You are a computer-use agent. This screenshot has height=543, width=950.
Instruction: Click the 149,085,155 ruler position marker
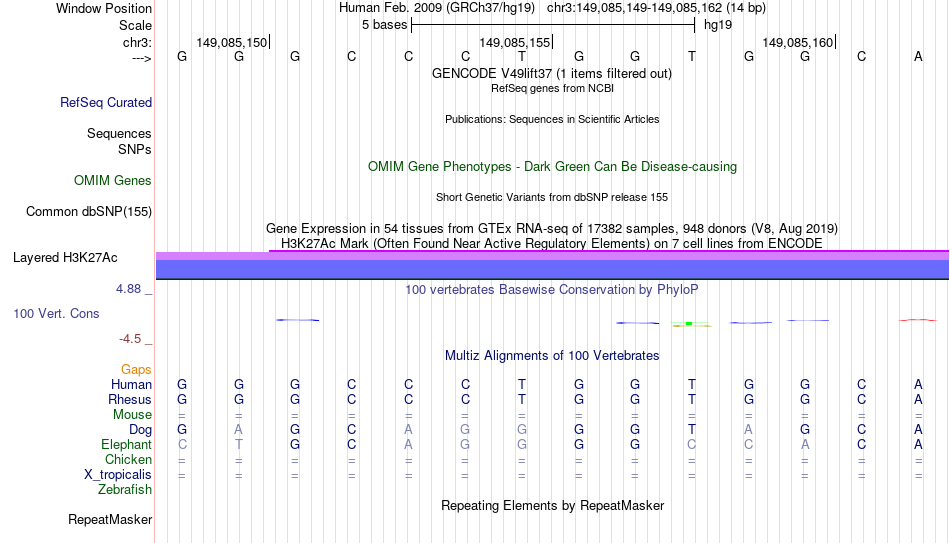516,42
